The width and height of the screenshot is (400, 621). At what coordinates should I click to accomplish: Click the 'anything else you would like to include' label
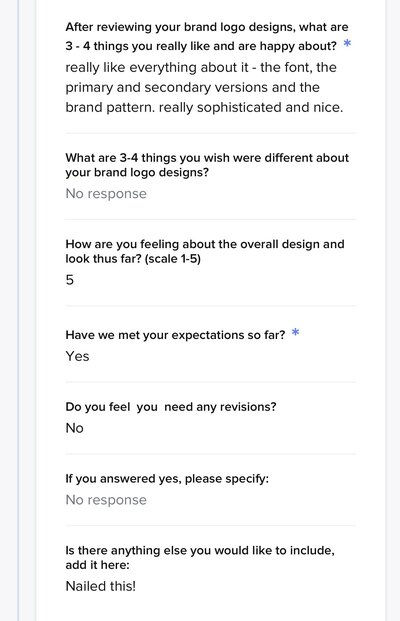coord(200,557)
